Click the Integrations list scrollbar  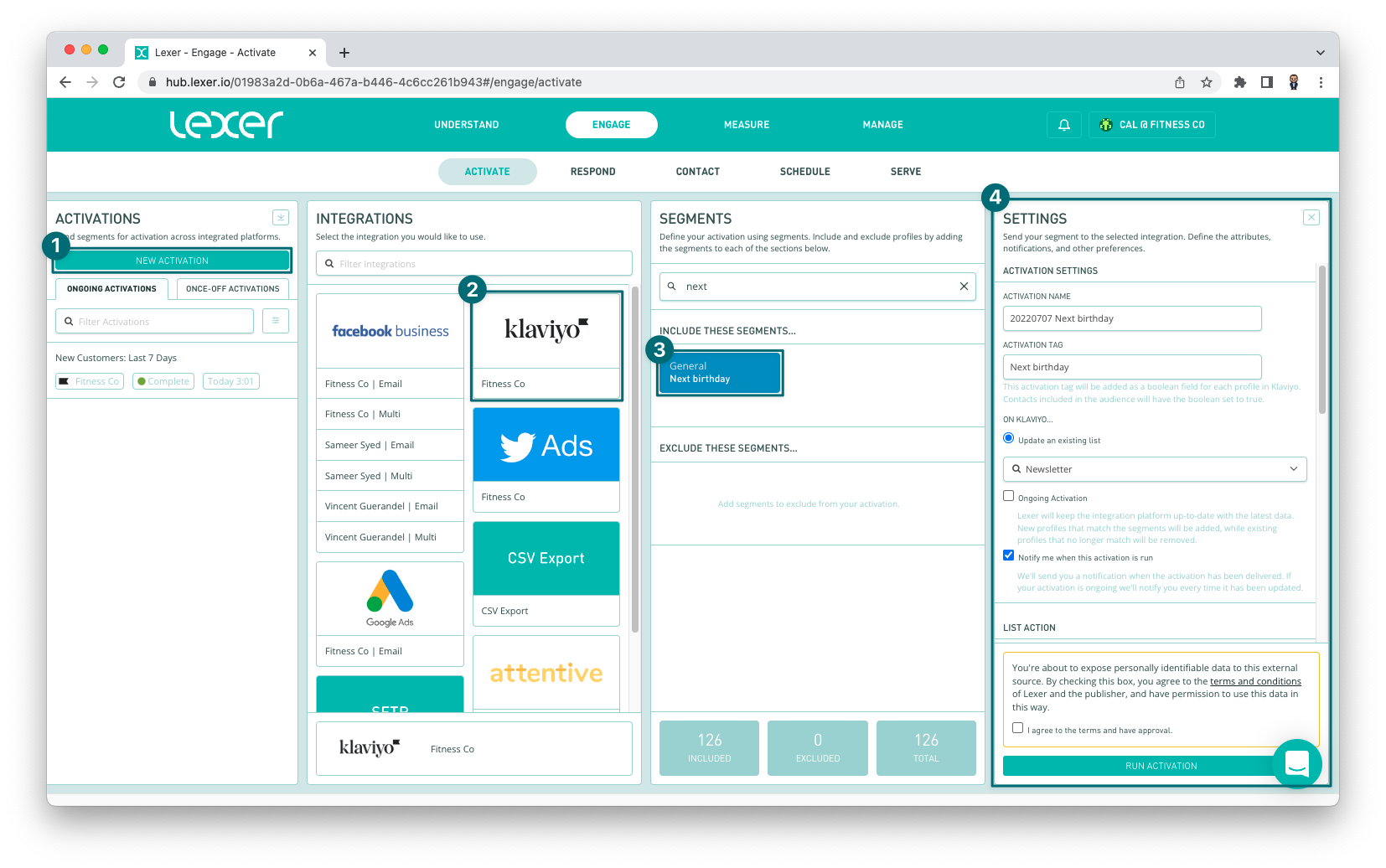(635, 459)
